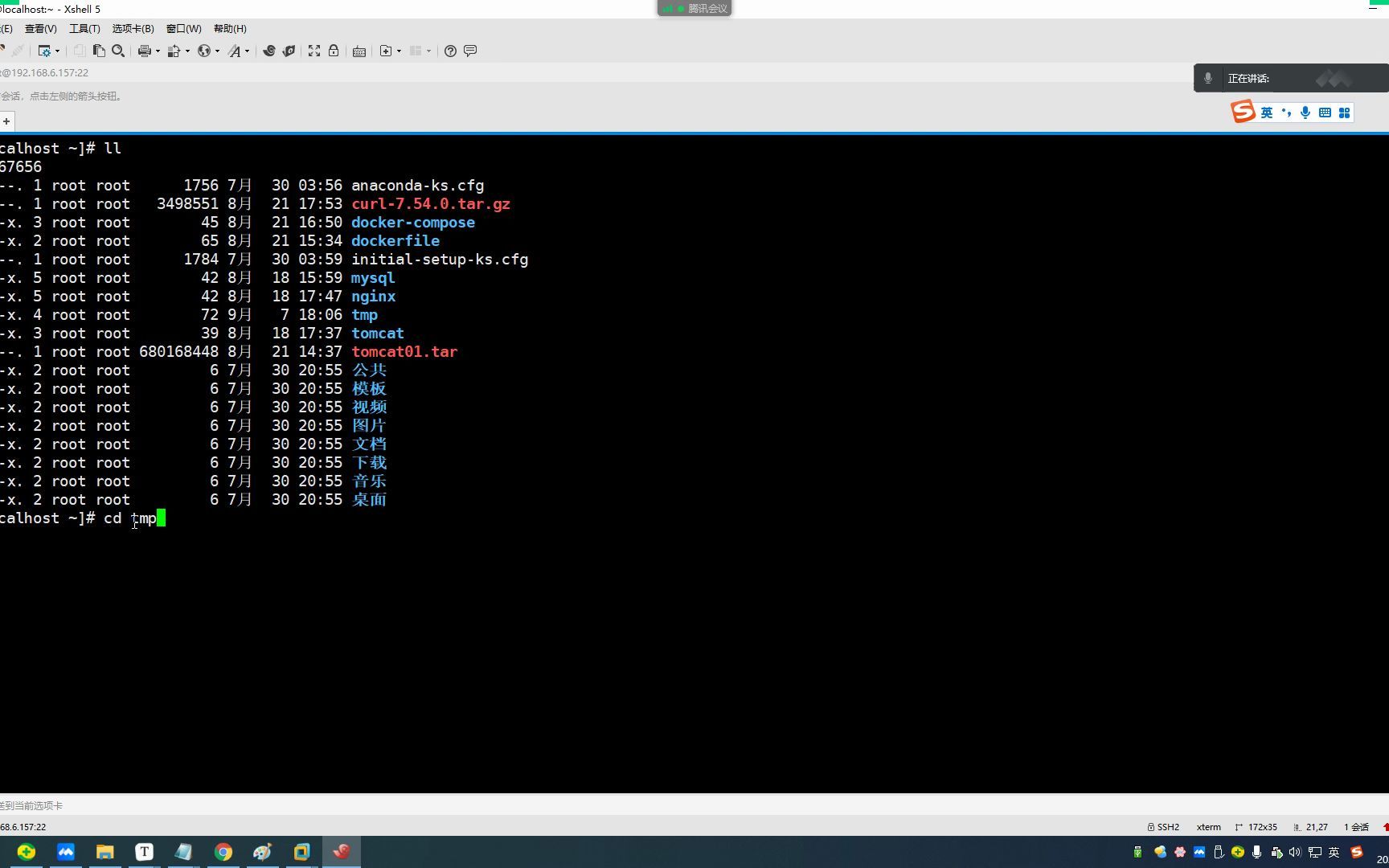Expand the Print dropdown arrow
Screen dimensions: 1389x868
[x=158, y=51]
